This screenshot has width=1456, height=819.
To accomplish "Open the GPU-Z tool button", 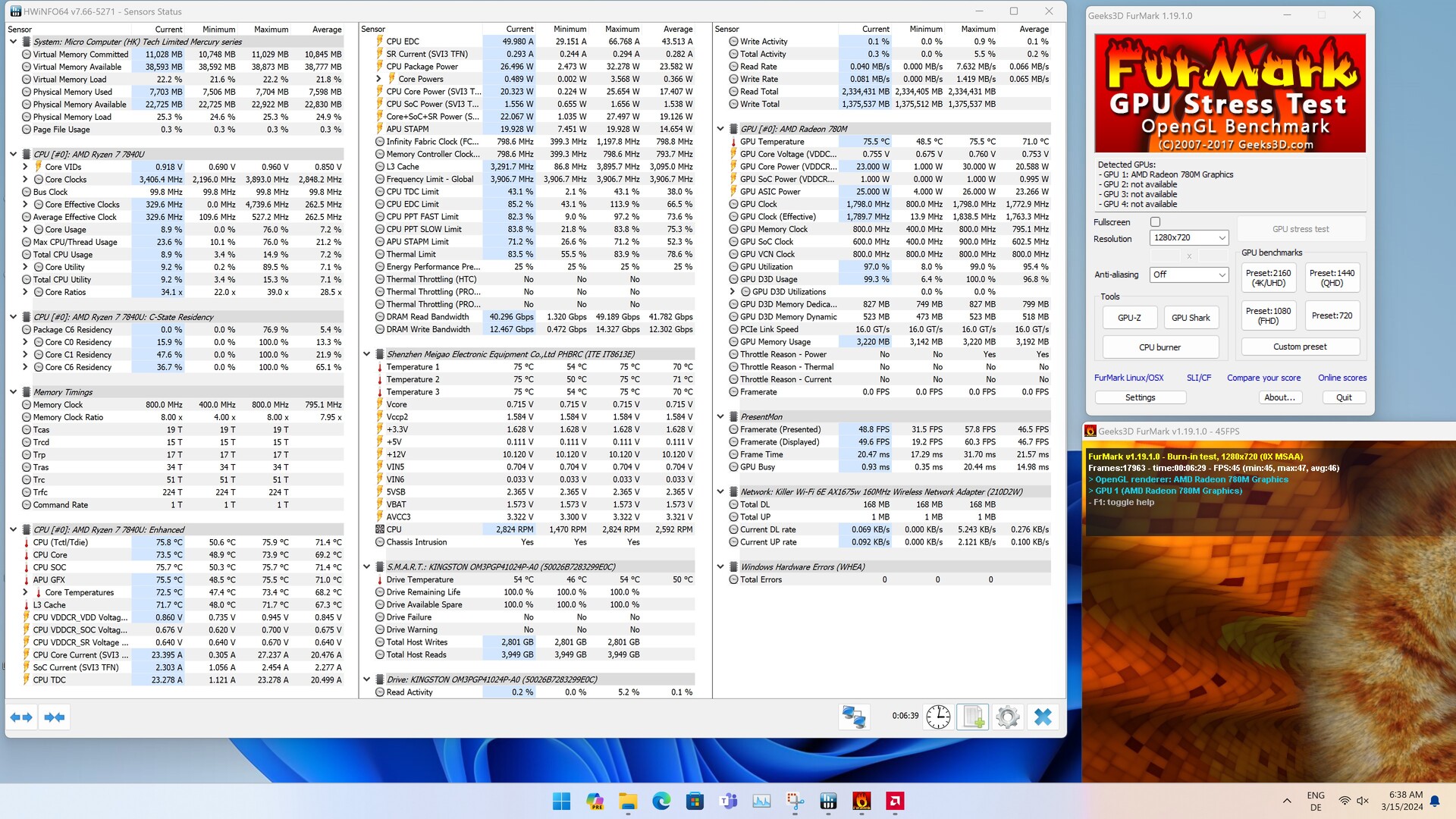I will click(x=1129, y=318).
